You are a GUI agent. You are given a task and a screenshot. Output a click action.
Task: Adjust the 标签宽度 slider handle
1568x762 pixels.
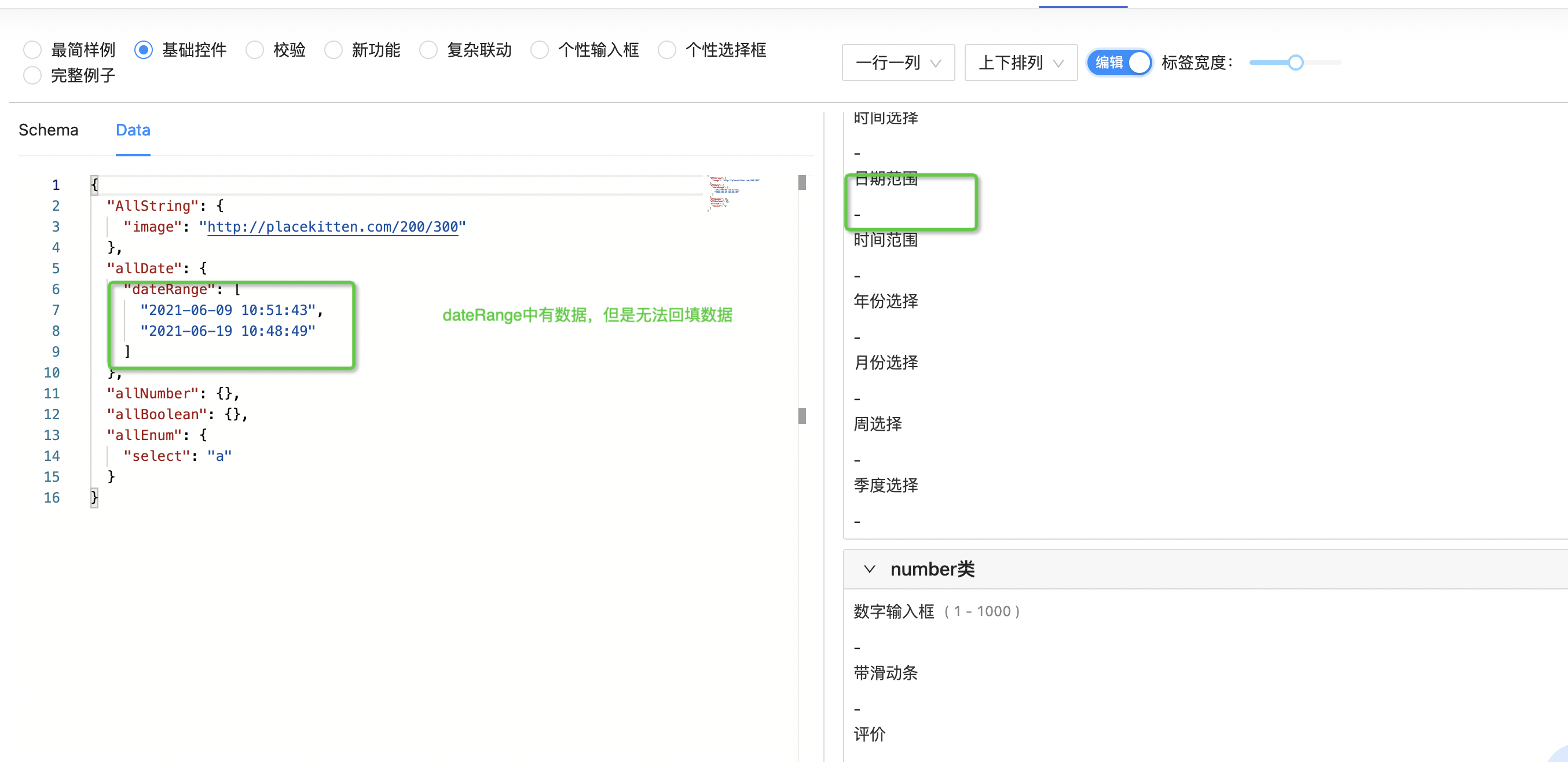point(1295,62)
